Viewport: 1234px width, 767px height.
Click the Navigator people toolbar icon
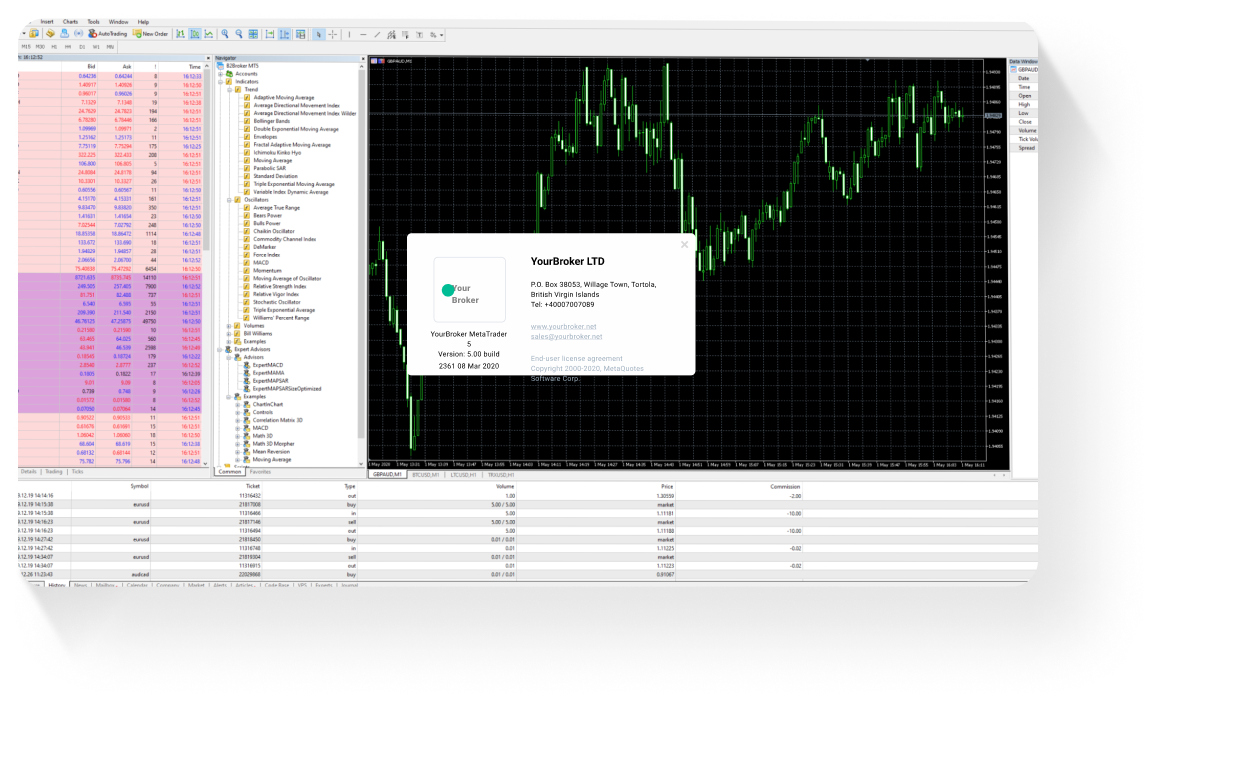pyautogui.click(x=64, y=34)
